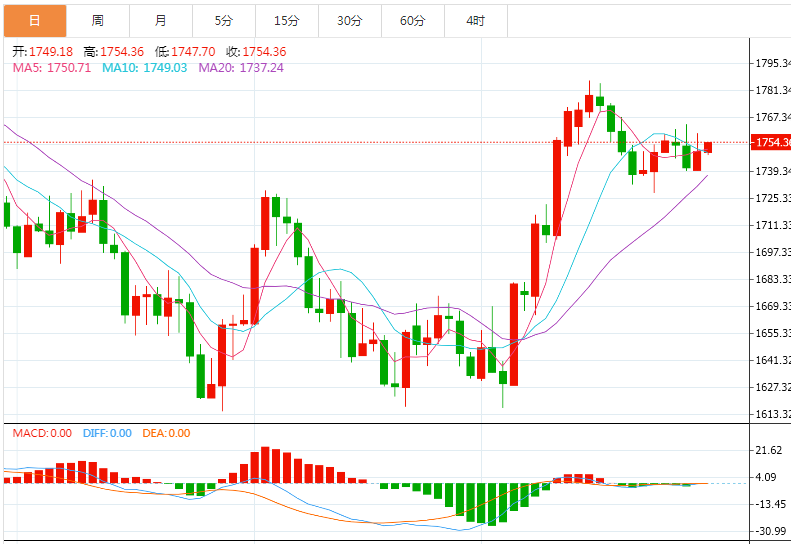Click the 1795.34 price axis label
Image resolution: width=791 pixels, height=544 pixels.
click(773, 64)
